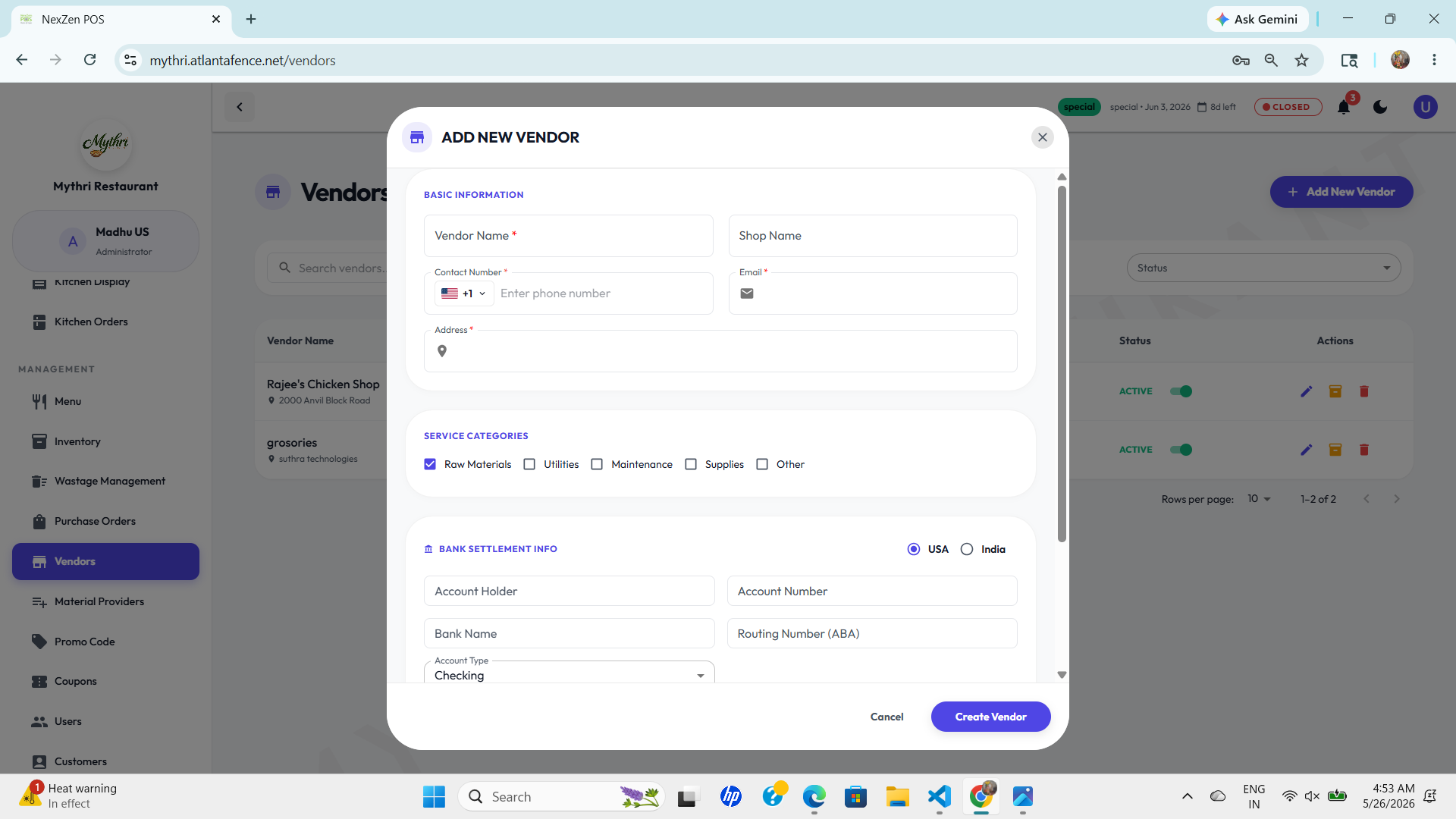1456x819 pixels.
Task: Open the Inventory sidebar item
Action: pyautogui.click(x=105, y=441)
